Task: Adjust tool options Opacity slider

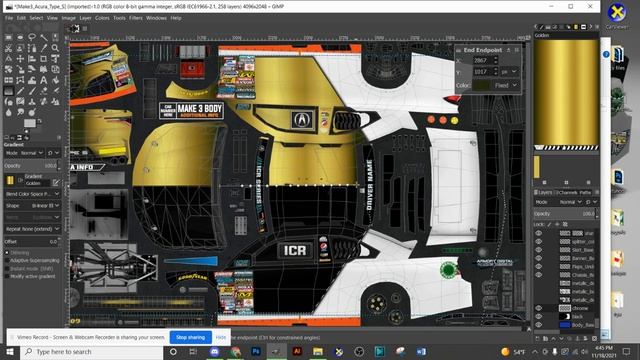Action: (32, 166)
